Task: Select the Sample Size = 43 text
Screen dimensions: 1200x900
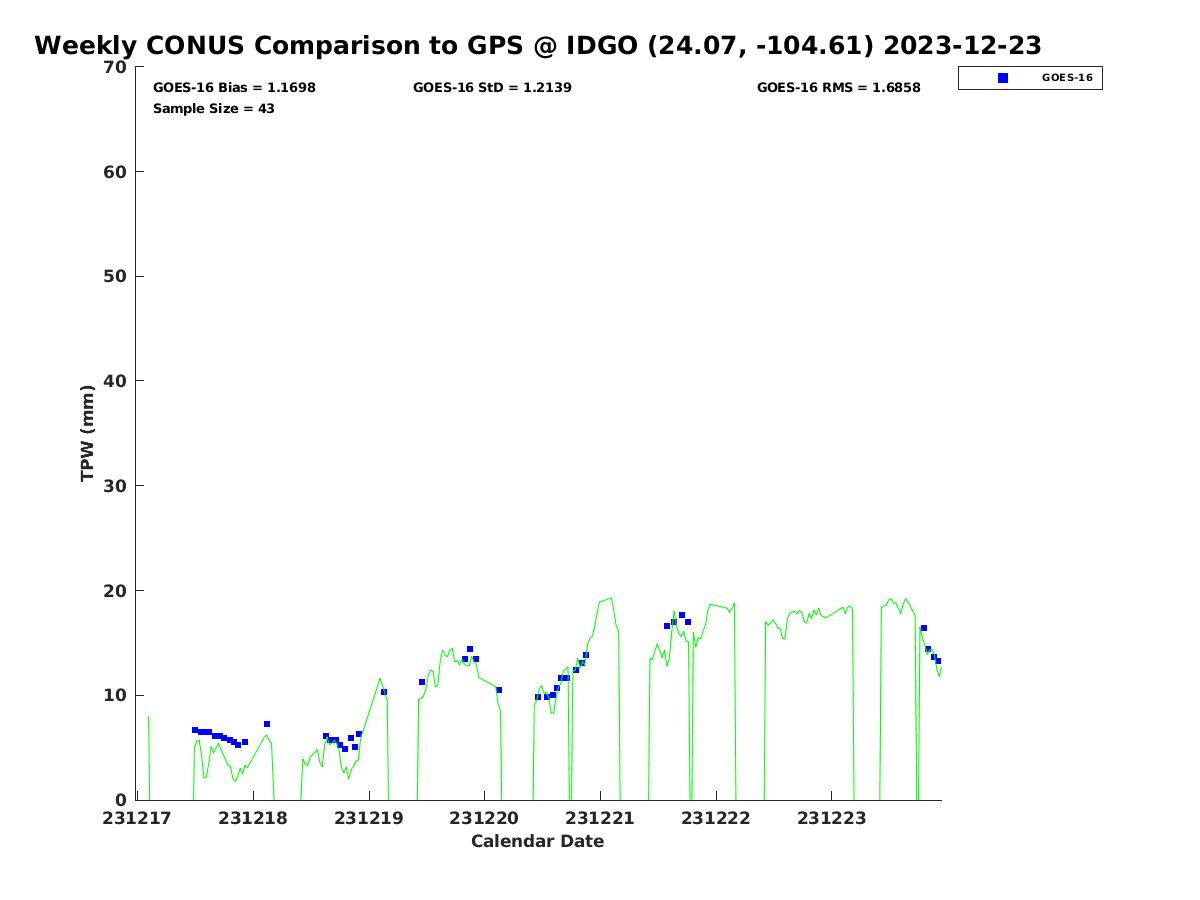Action: click(213, 108)
